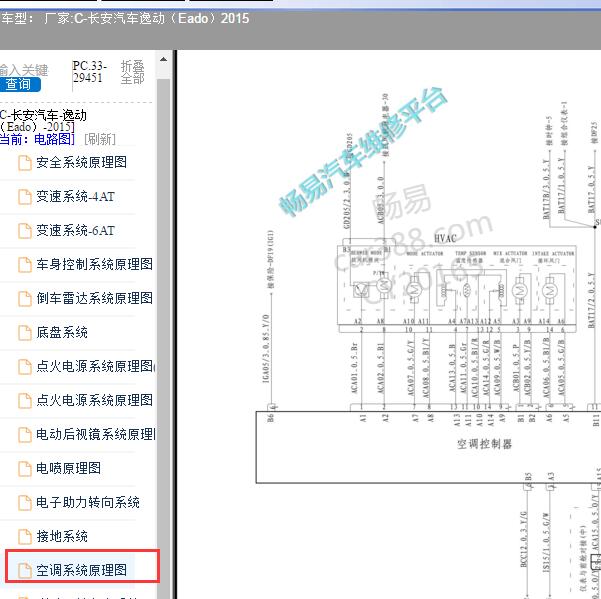
Task: Click file icon beside 变速系统-6AT
Action: pyautogui.click(x=25, y=231)
